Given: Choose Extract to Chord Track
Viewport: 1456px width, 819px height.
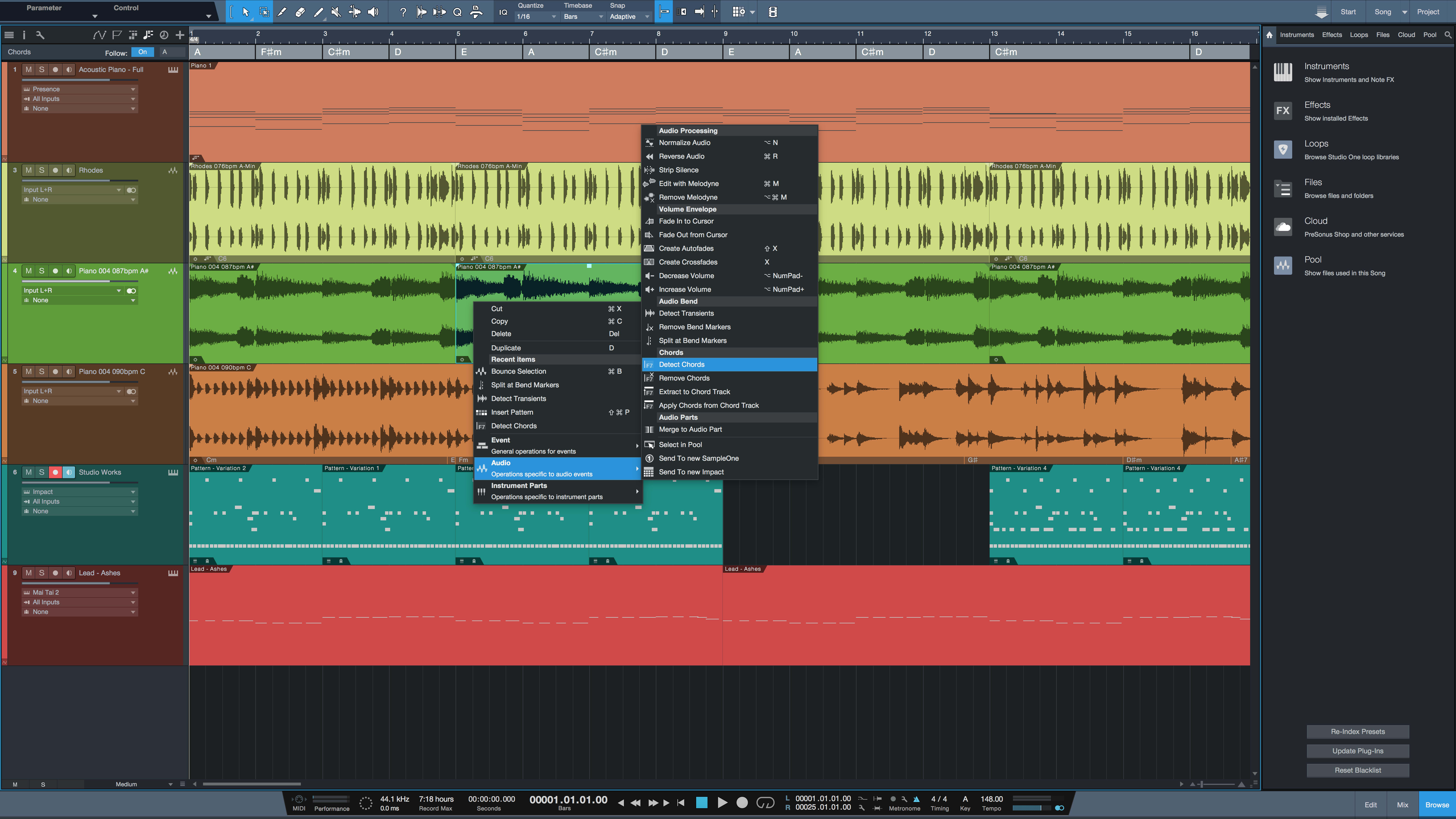Looking at the screenshot, I should (730, 392).
